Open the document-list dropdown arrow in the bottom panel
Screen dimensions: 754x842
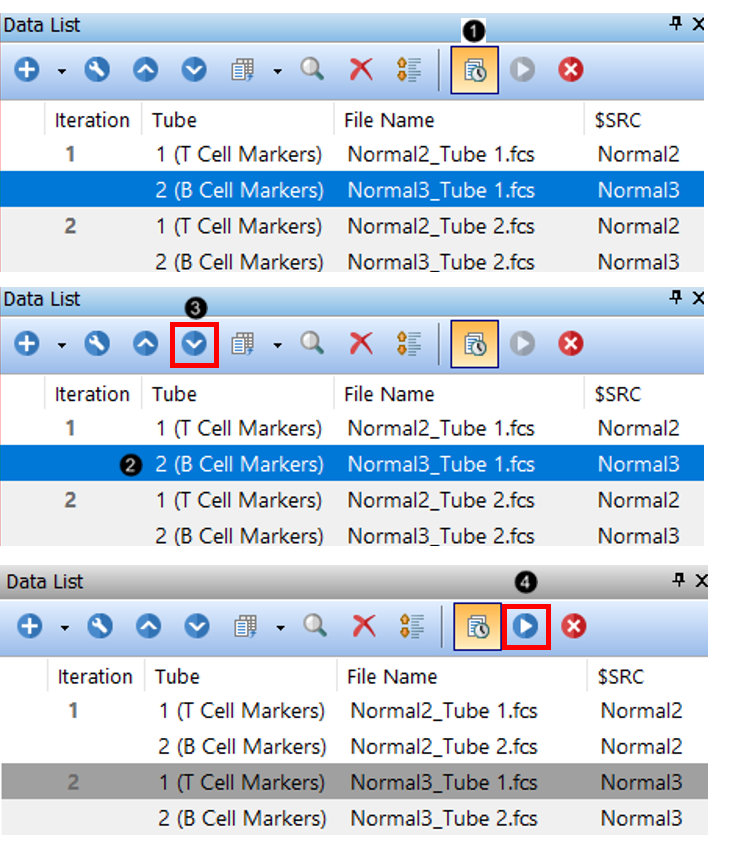(280, 627)
